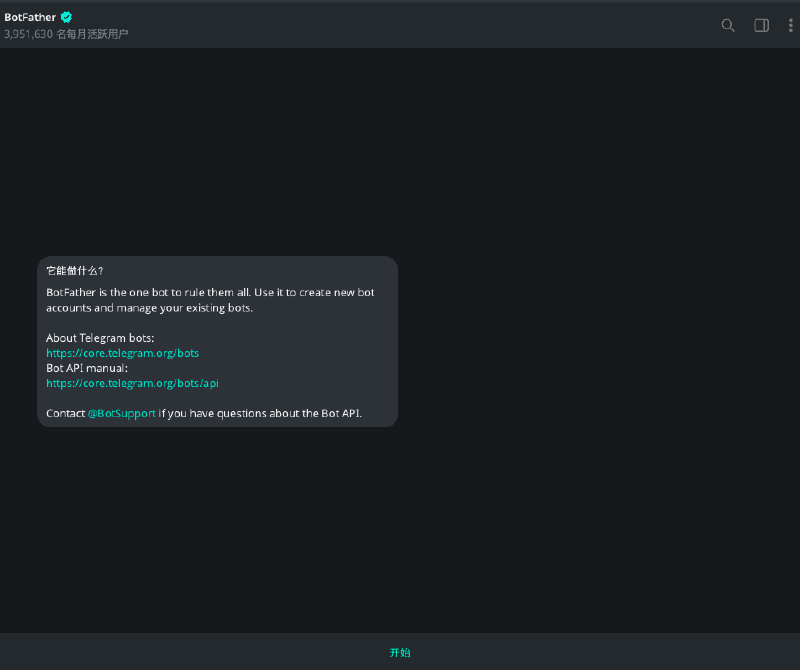Click "accounts and manage your existing bots" line
The width and height of the screenshot is (800, 670).
point(150,308)
